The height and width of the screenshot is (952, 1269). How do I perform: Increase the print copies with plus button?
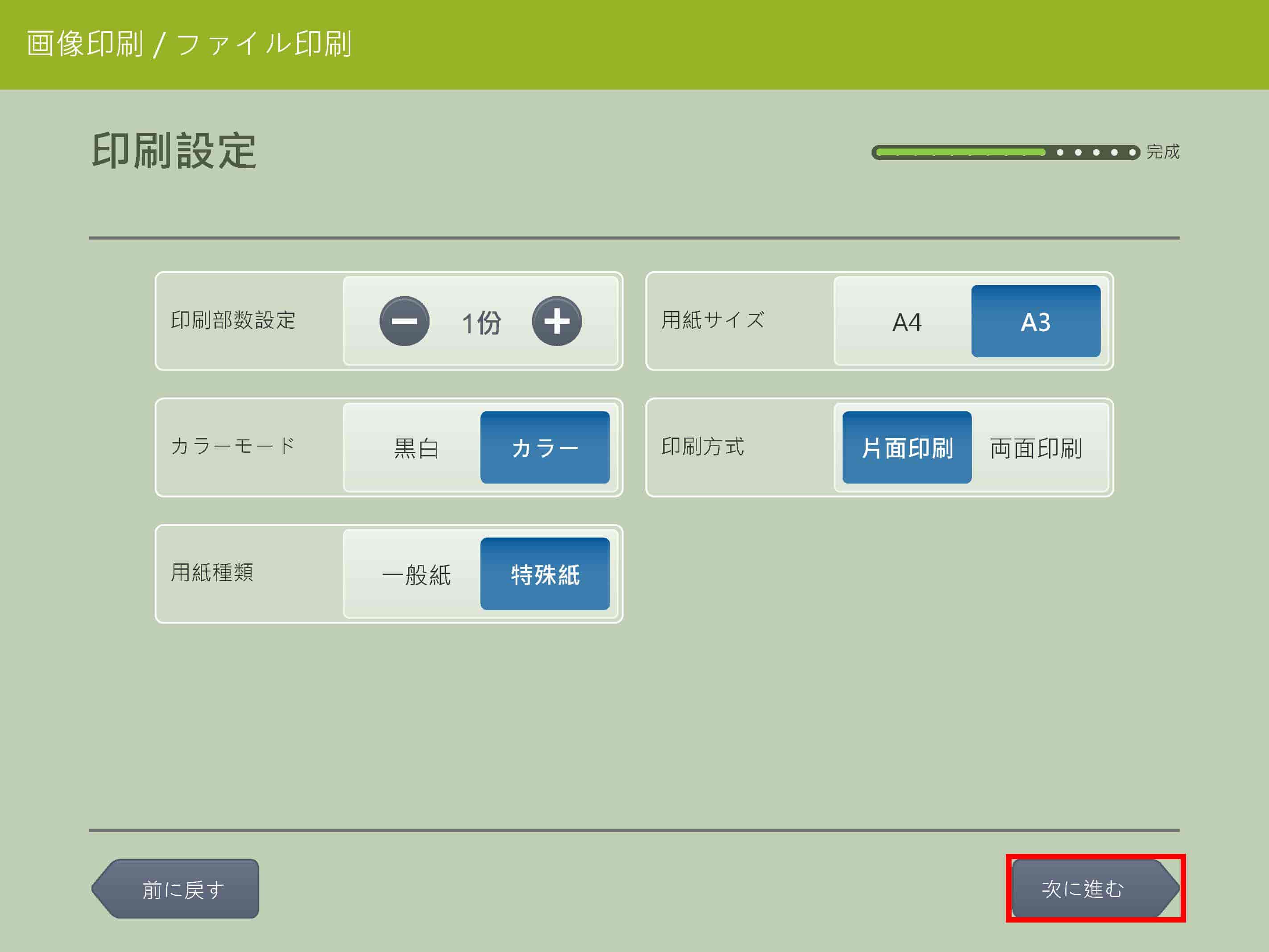(557, 321)
